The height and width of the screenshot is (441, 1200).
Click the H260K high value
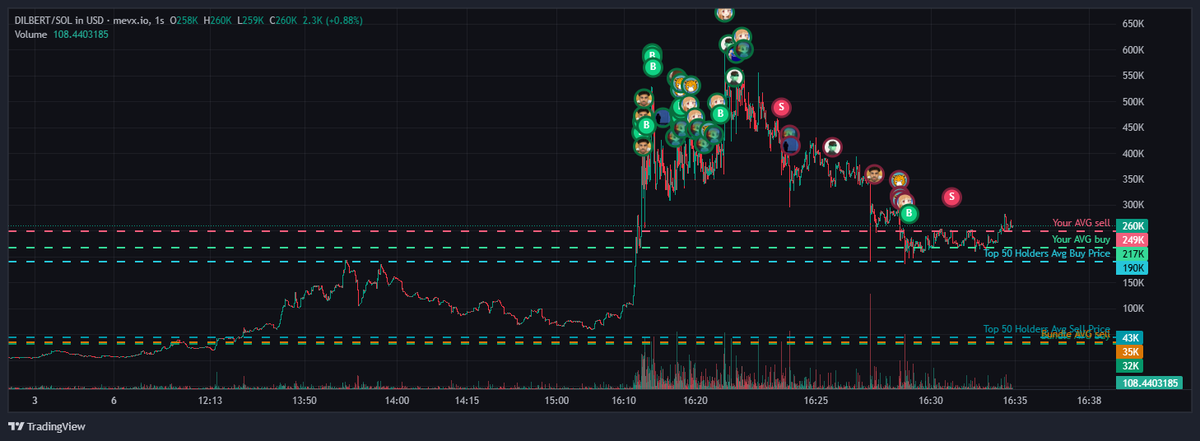coord(216,20)
